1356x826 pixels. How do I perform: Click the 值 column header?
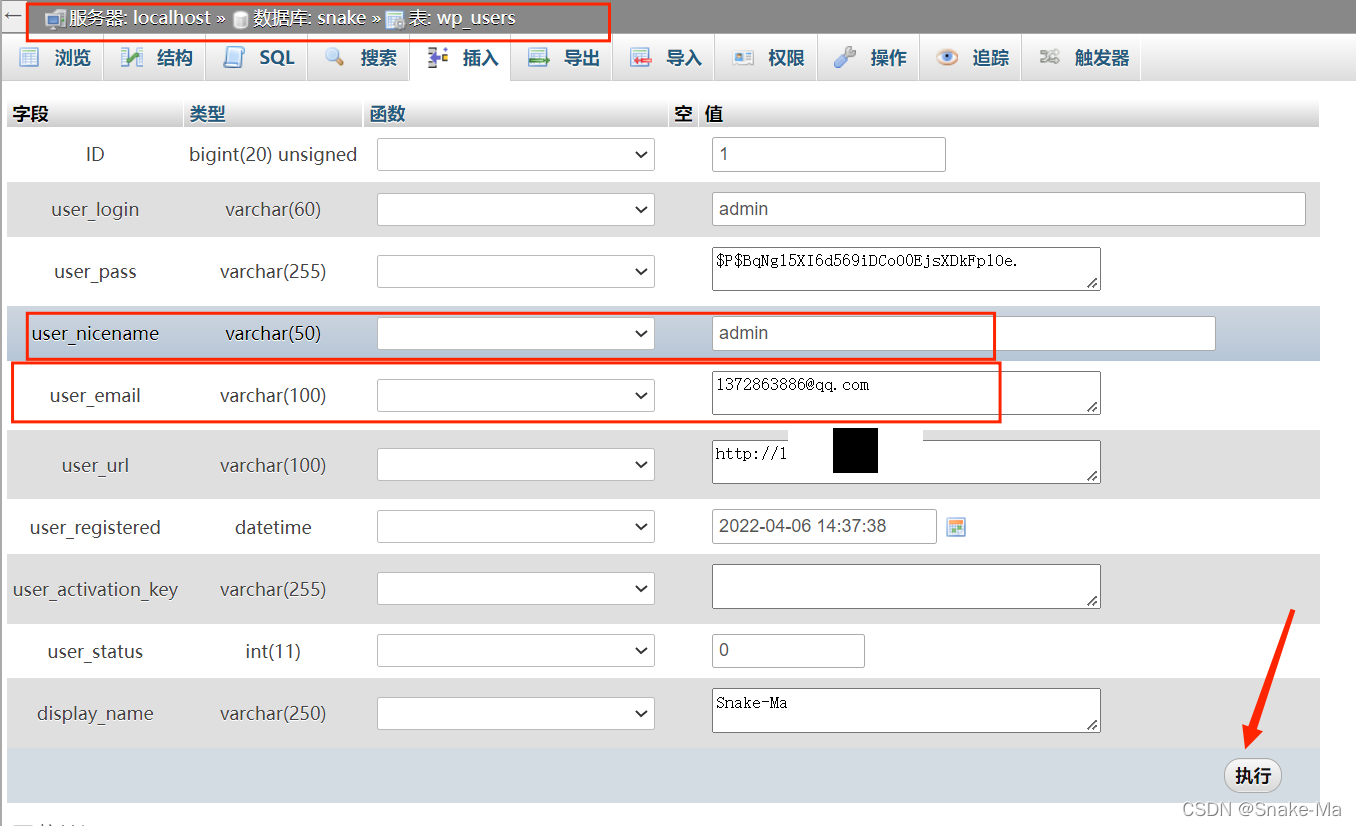(x=714, y=114)
